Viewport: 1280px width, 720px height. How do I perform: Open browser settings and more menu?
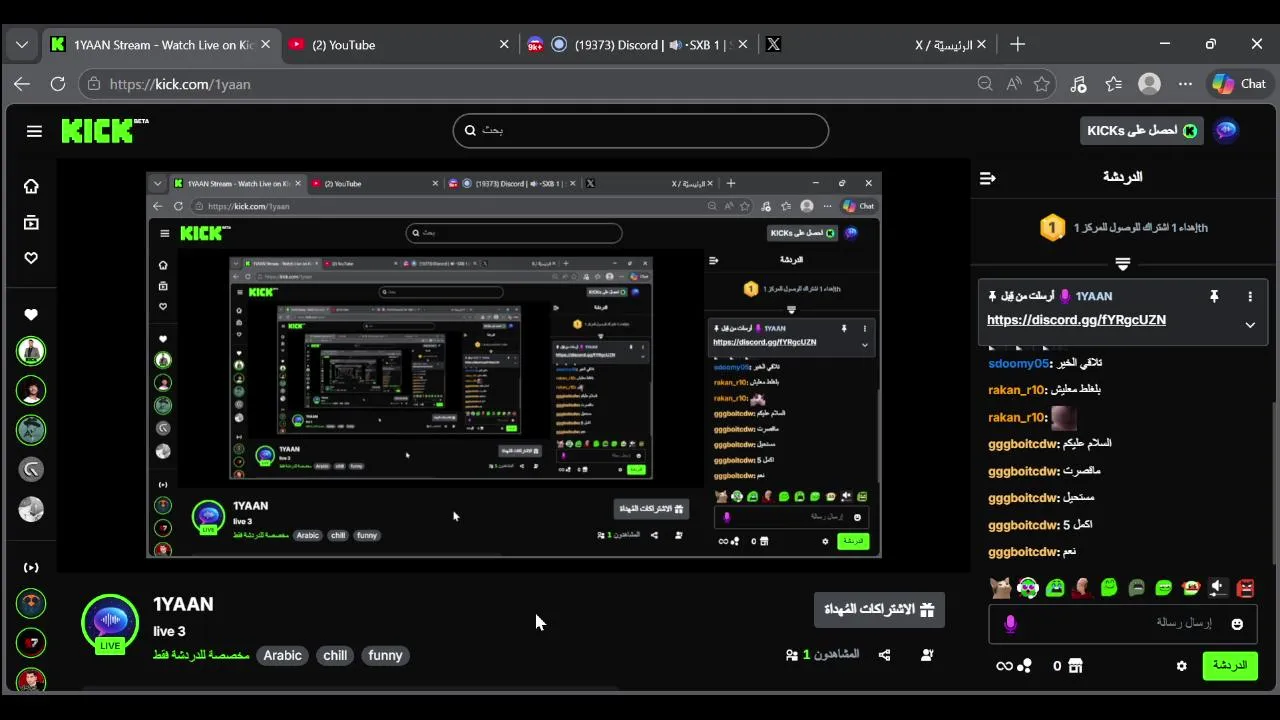[1186, 84]
